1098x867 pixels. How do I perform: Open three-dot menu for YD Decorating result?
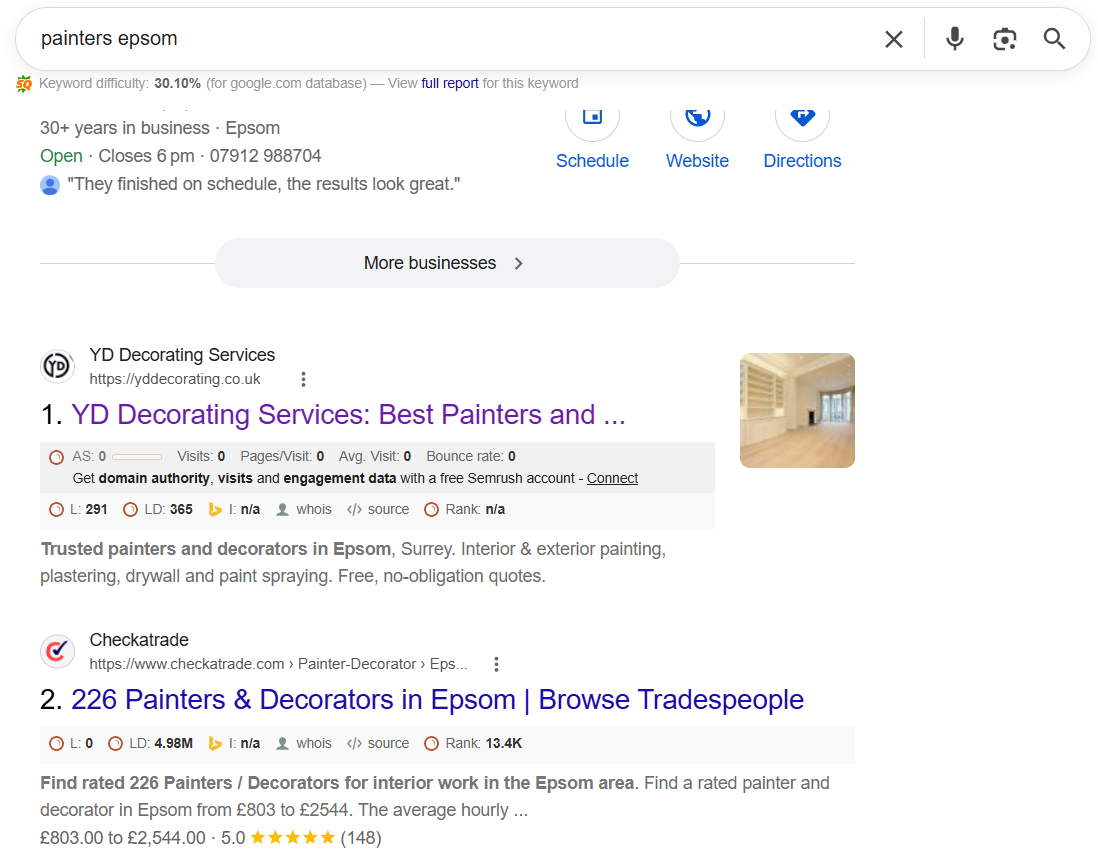(303, 380)
